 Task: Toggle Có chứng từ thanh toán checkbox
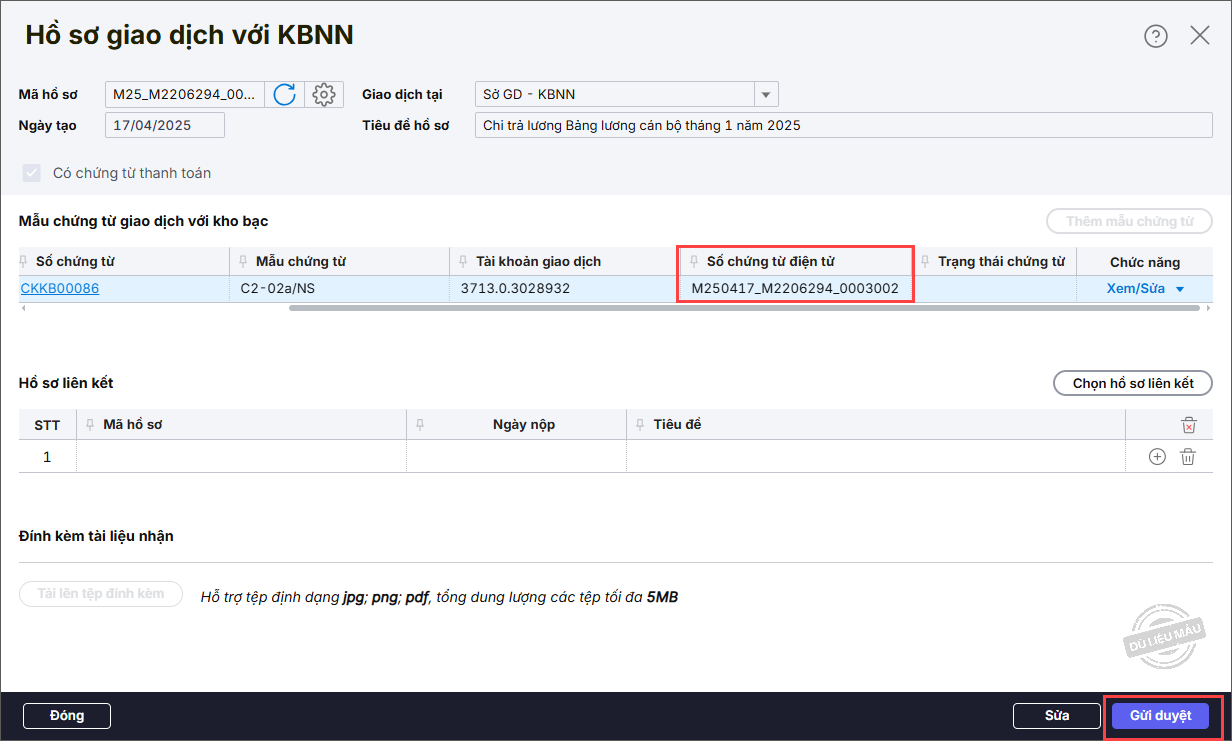32,173
